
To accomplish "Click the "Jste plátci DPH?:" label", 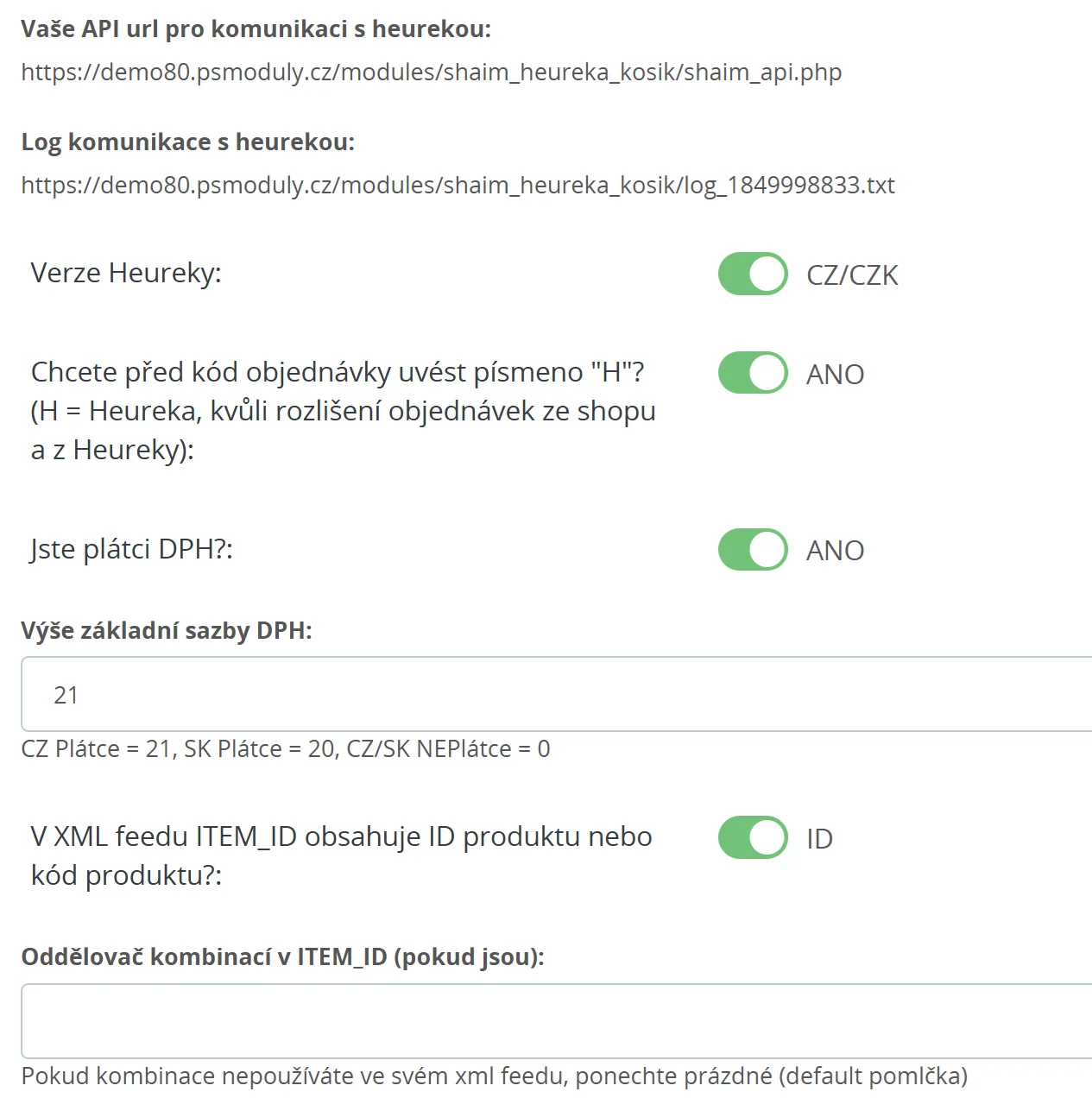I will pos(131,550).
